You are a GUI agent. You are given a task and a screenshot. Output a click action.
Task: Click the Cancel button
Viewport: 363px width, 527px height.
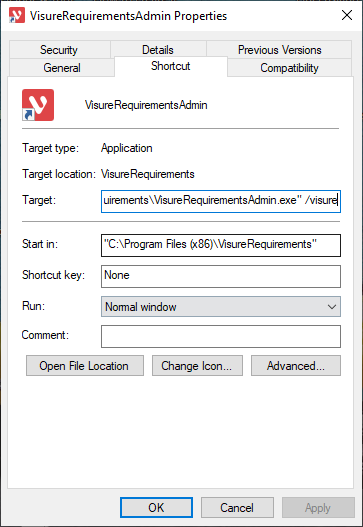click(x=237, y=508)
